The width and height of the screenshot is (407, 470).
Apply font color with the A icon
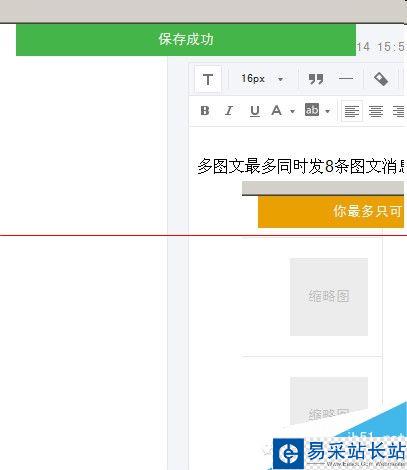(x=276, y=110)
